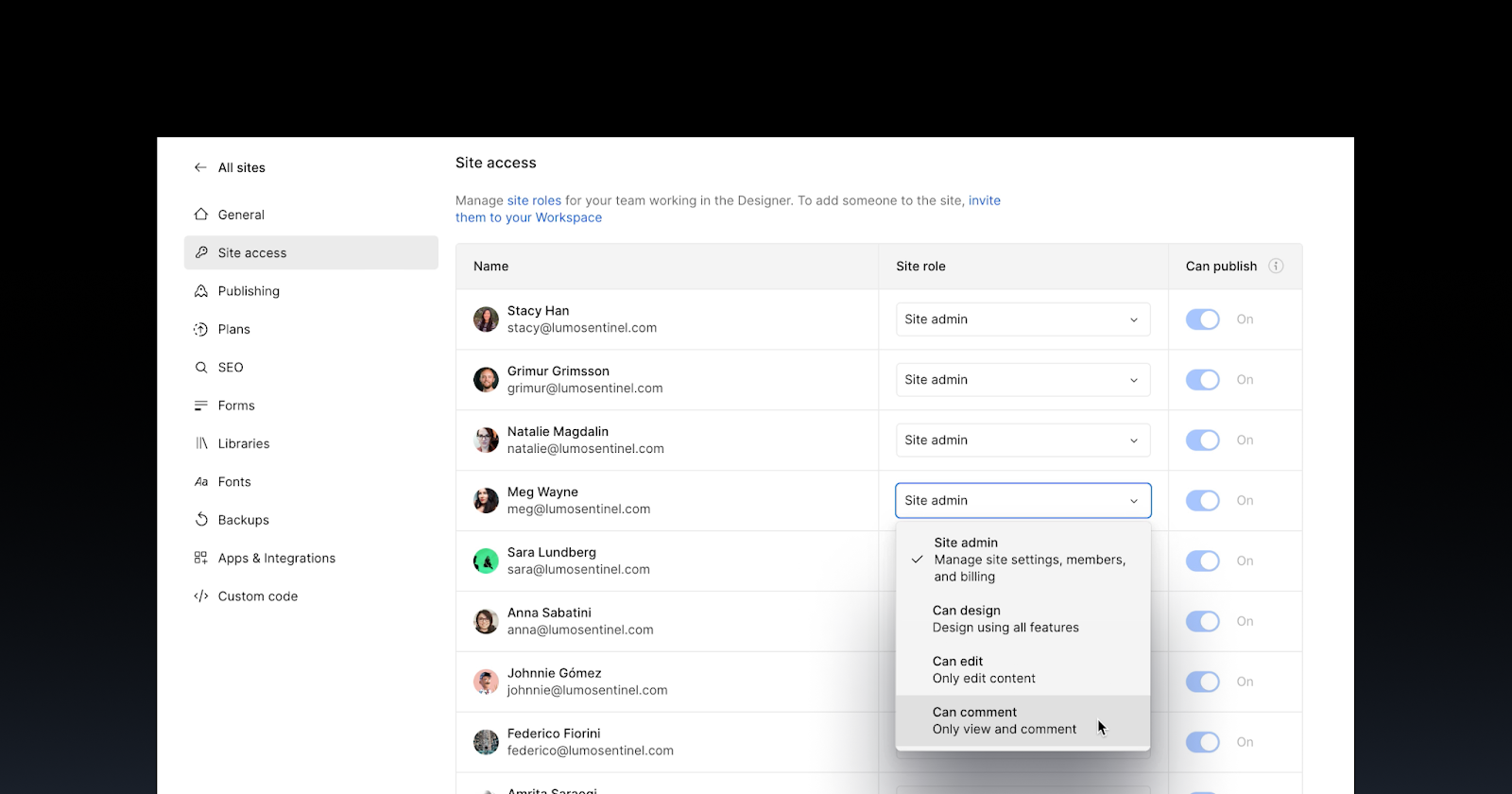
Task: Open SEO magnifier icon in sidebar
Action: tap(200, 368)
